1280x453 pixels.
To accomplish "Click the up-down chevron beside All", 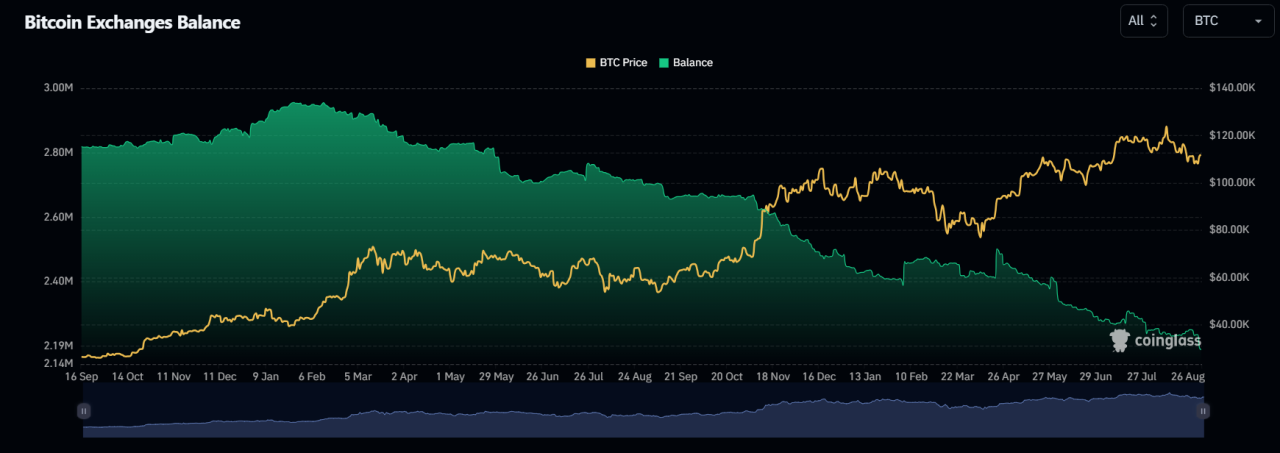I will [1154, 21].
